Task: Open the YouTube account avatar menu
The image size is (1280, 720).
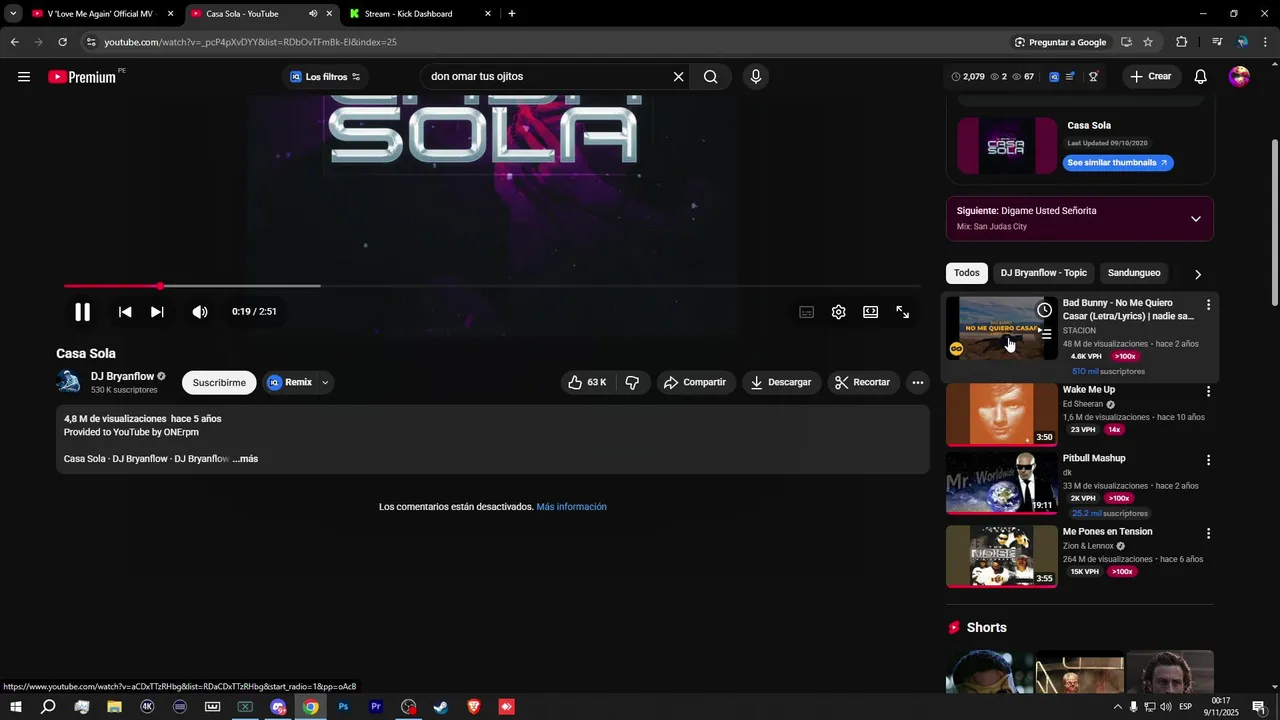Action: point(1239,77)
